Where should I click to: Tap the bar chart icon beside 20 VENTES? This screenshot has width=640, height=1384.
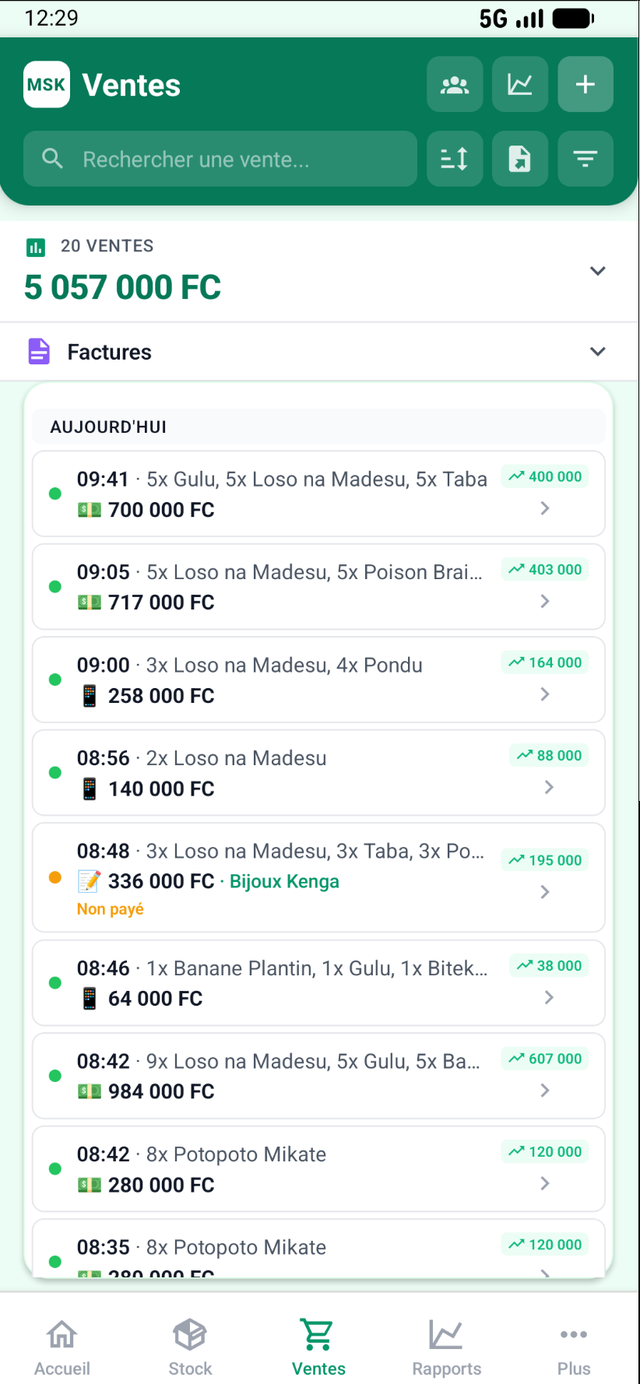(32, 246)
